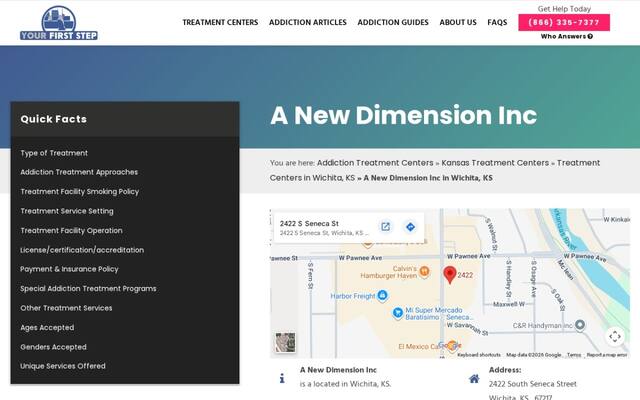This screenshot has width=640, height=400.
Task: Click the Quick Facts heading
Action: tap(53, 119)
